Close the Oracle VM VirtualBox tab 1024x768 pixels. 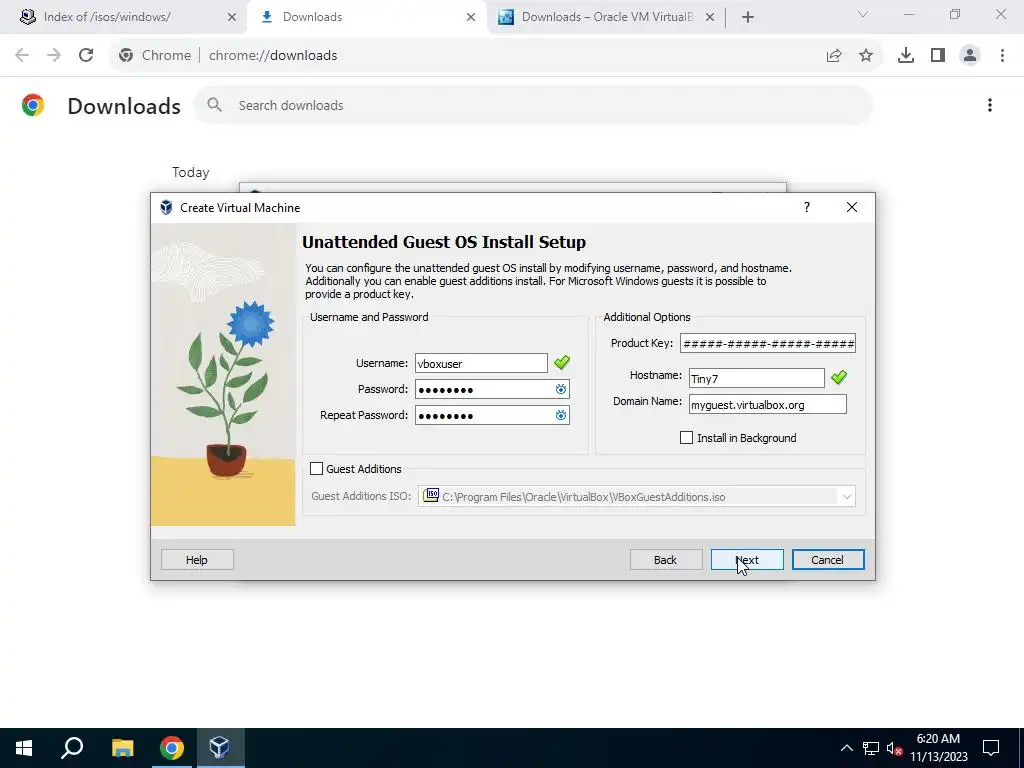[x=710, y=17]
